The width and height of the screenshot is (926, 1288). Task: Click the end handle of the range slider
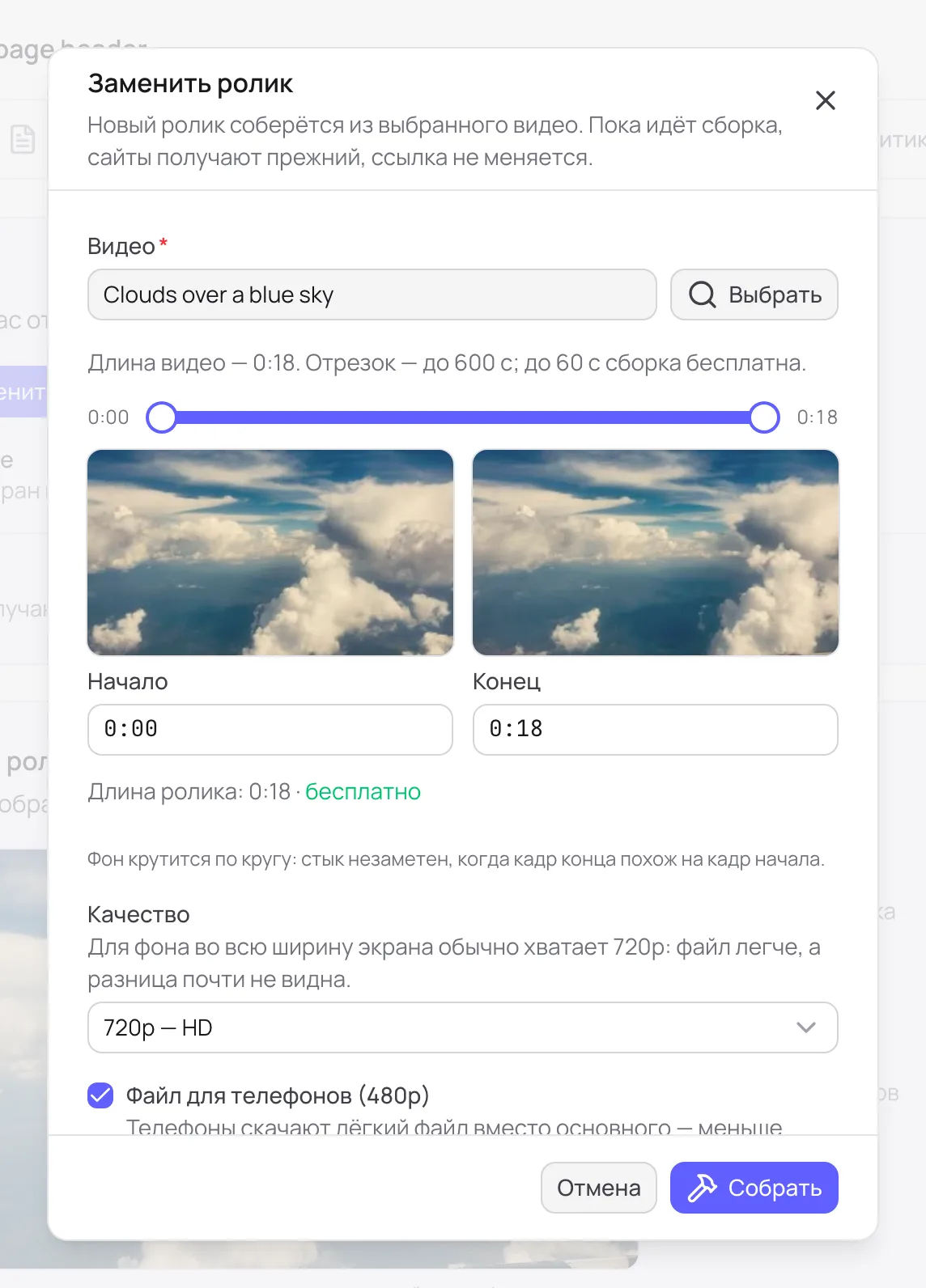764,417
